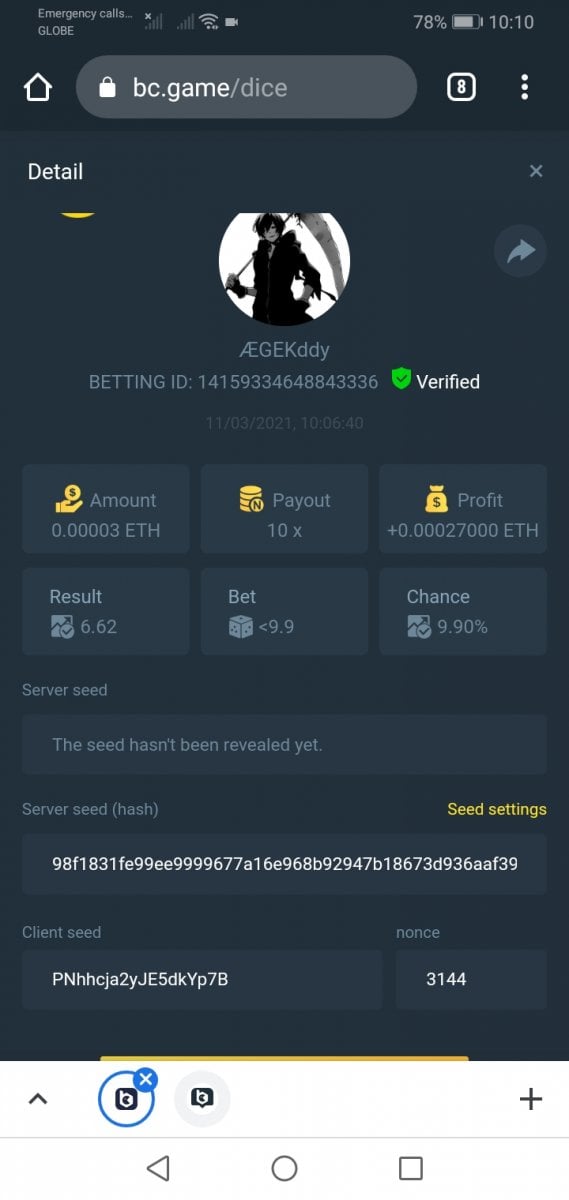Open the browser three-dot menu
The height and width of the screenshot is (1200, 569).
tap(524, 87)
